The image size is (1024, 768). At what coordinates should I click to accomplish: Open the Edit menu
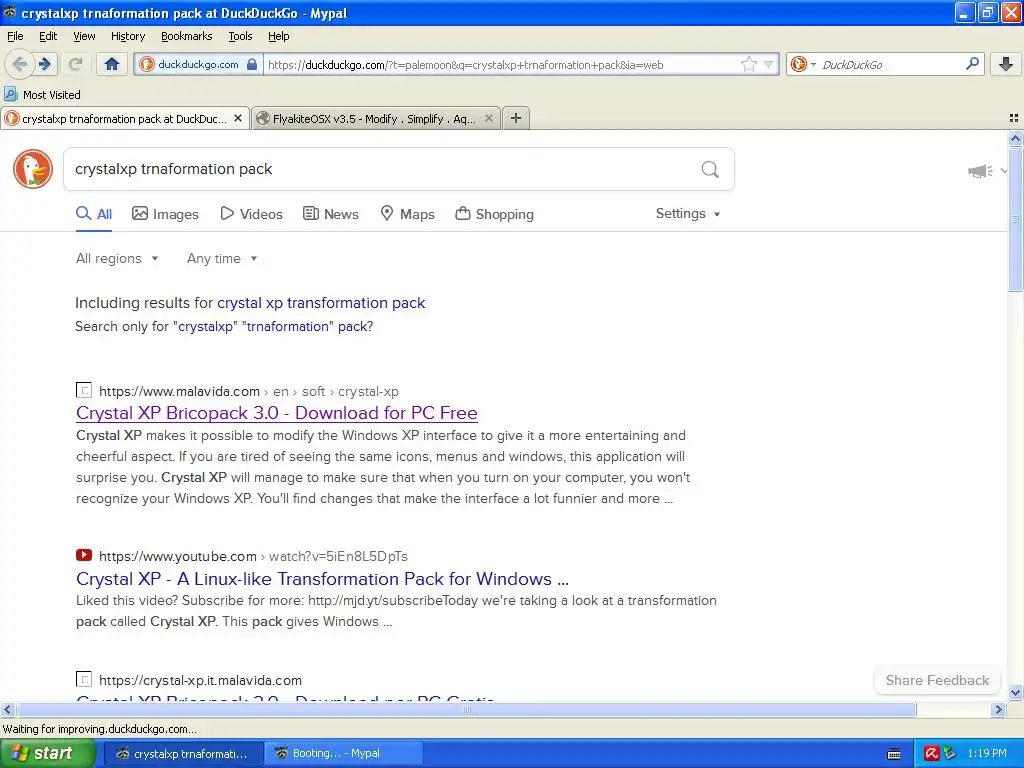coord(48,36)
